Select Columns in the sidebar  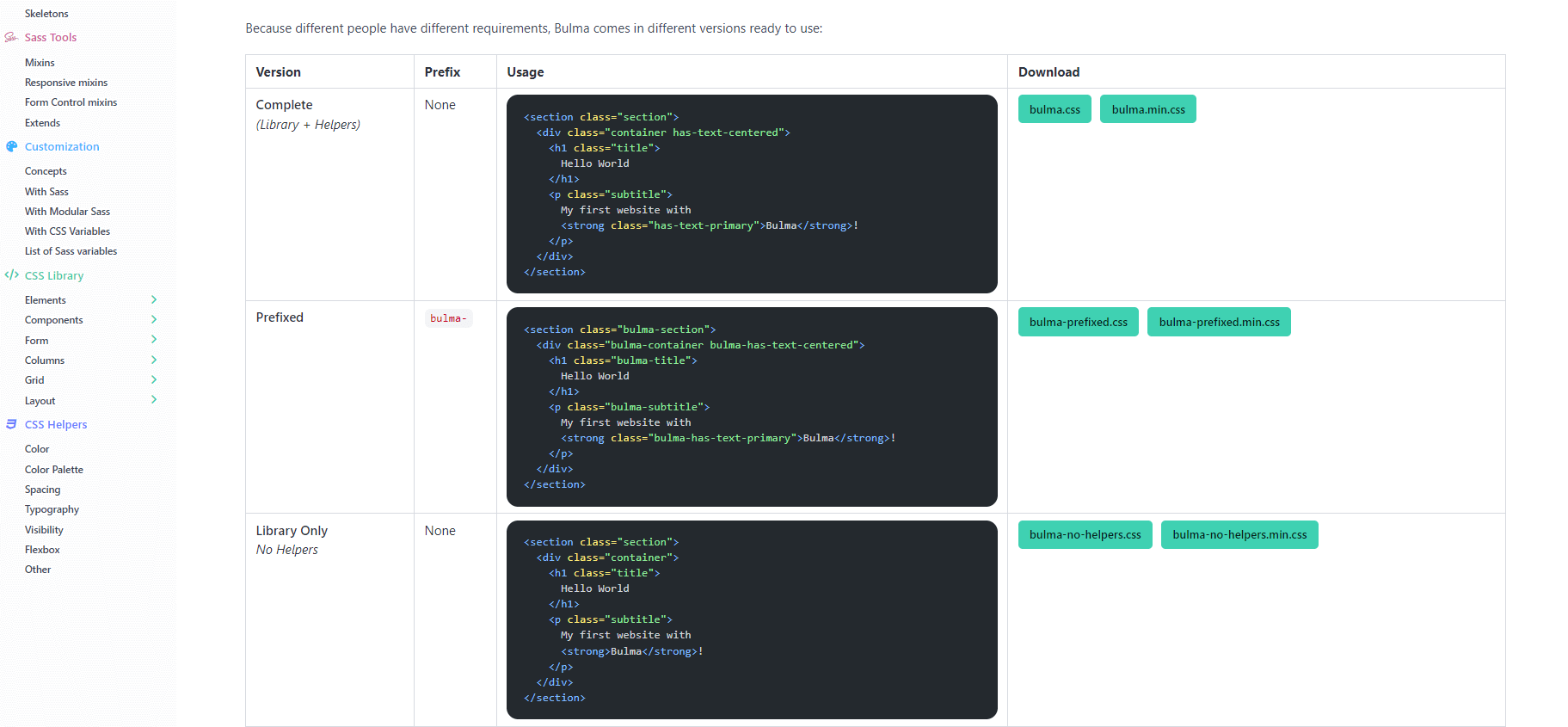click(x=45, y=360)
